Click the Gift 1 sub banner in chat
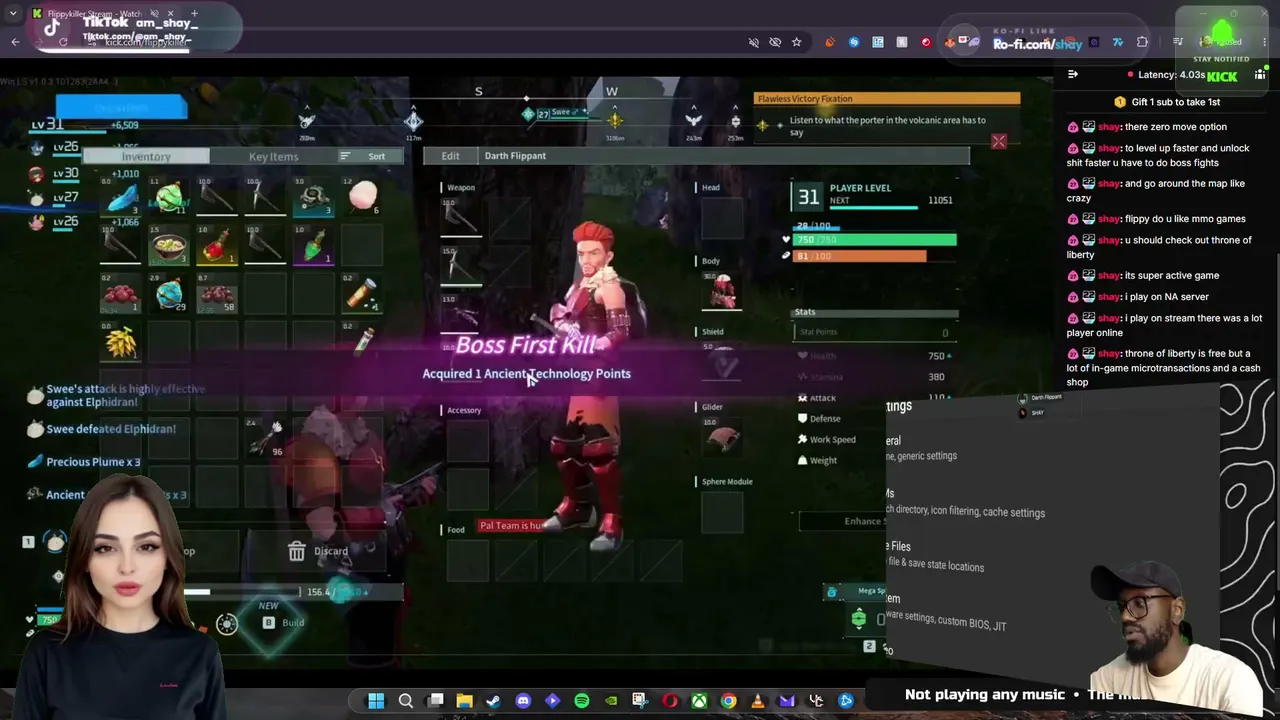Image resolution: width=1280 pixels, height=720 pixels. click(1166, 102)
